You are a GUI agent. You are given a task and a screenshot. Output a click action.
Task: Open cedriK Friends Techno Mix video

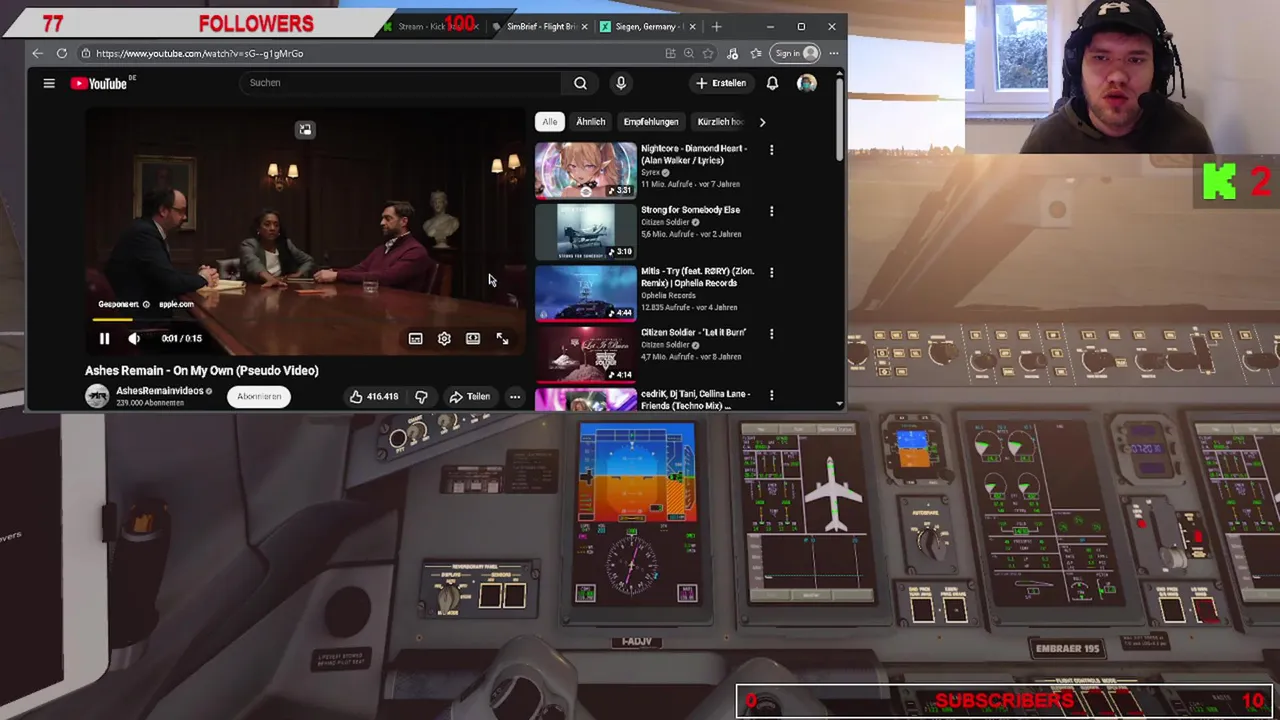pos(585,399)
